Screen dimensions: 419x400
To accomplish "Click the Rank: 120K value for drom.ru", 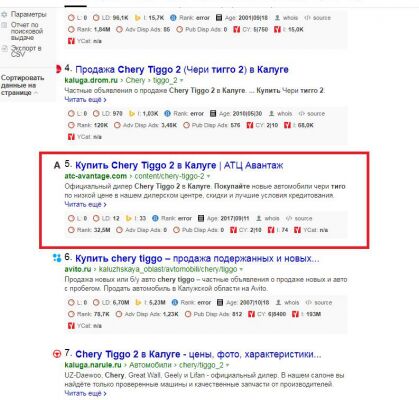I will (x=101, y=126).
